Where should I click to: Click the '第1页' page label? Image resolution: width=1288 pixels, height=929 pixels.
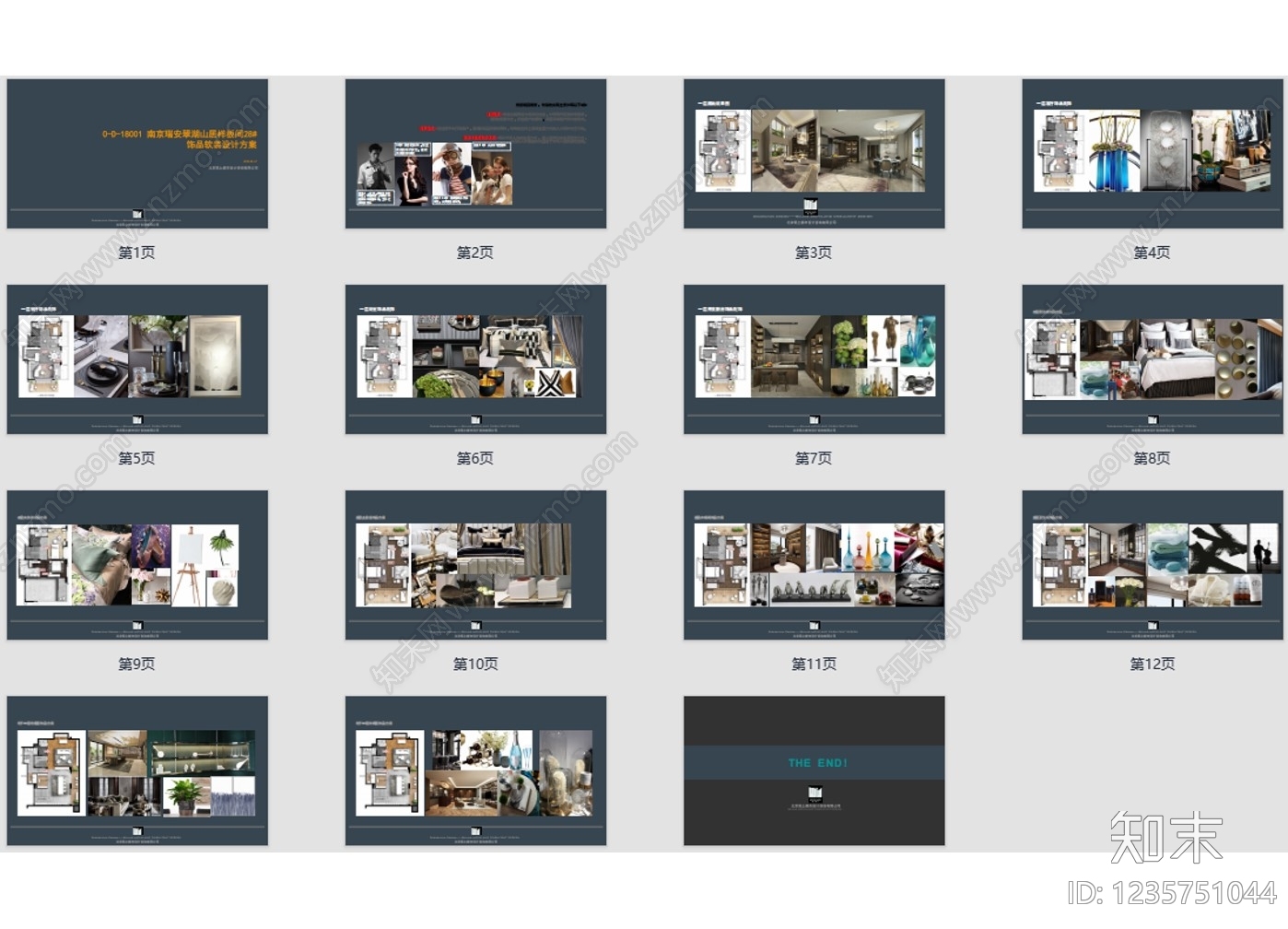pos(136,253)
